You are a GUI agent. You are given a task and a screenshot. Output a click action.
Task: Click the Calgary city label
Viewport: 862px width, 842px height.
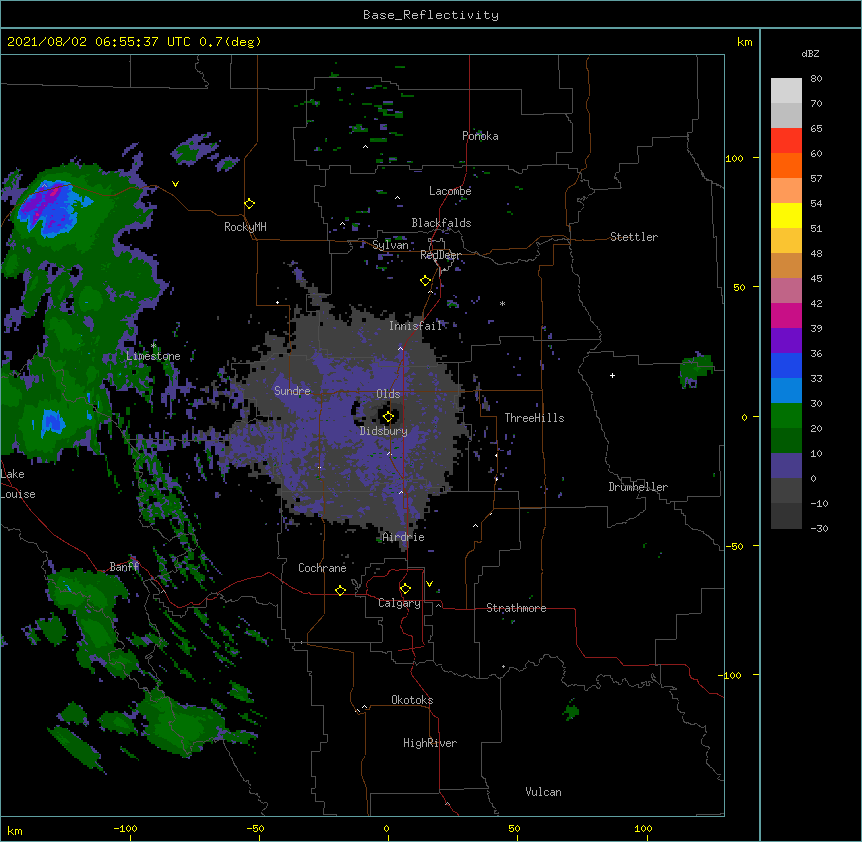(399, 603)
